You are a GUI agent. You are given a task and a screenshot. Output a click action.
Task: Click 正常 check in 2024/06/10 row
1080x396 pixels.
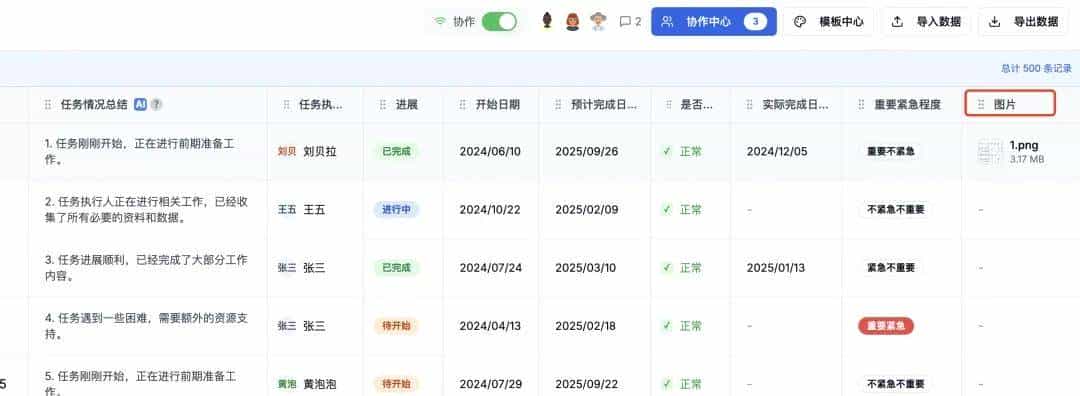tap(682, 152)
